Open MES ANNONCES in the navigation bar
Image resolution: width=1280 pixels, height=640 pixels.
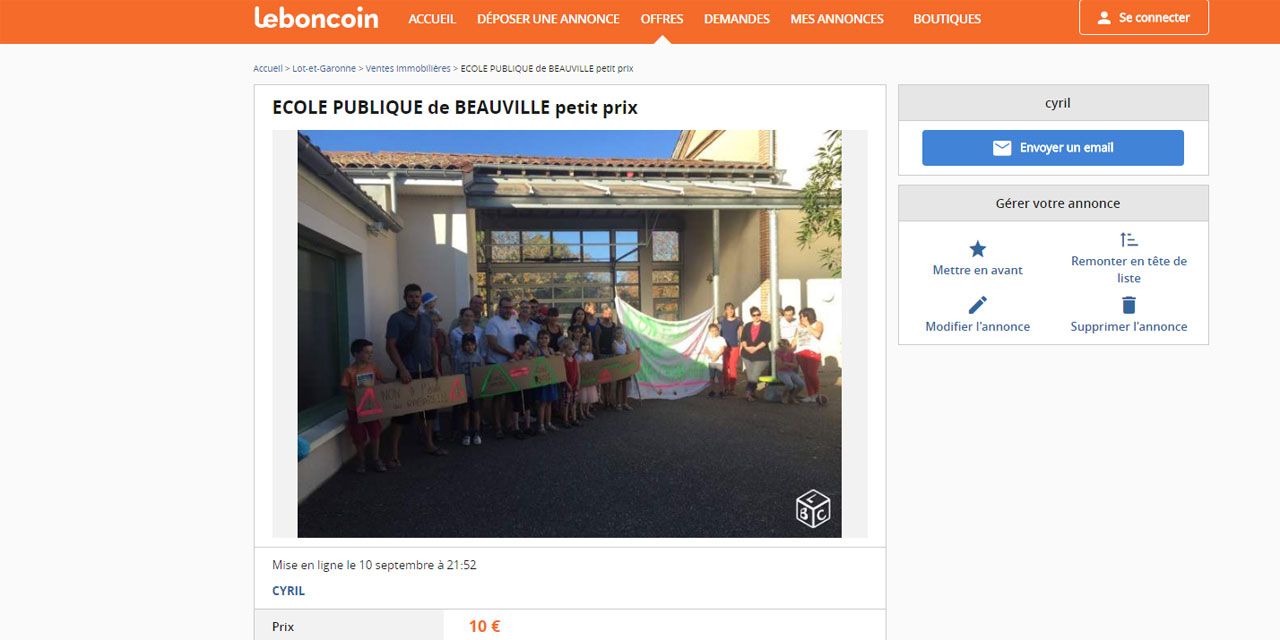tap(837, 19)
